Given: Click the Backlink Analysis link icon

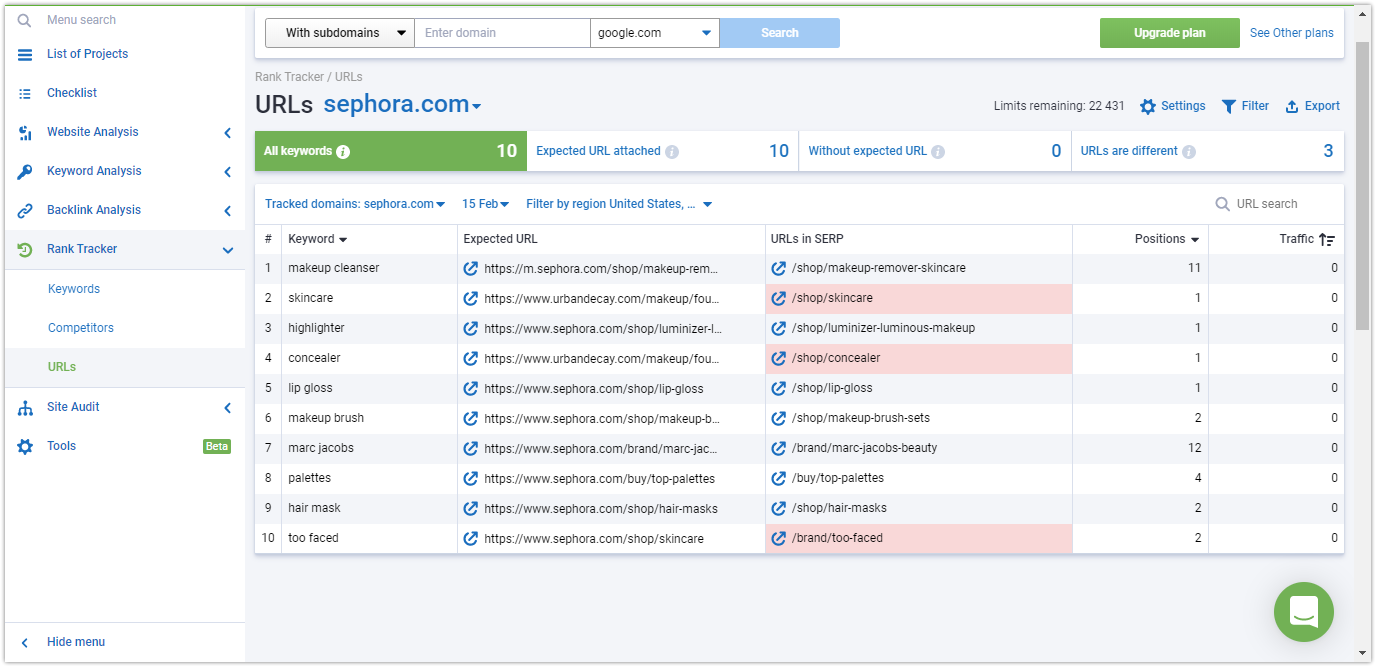Looking at the screenshot, I should (25, 210).
